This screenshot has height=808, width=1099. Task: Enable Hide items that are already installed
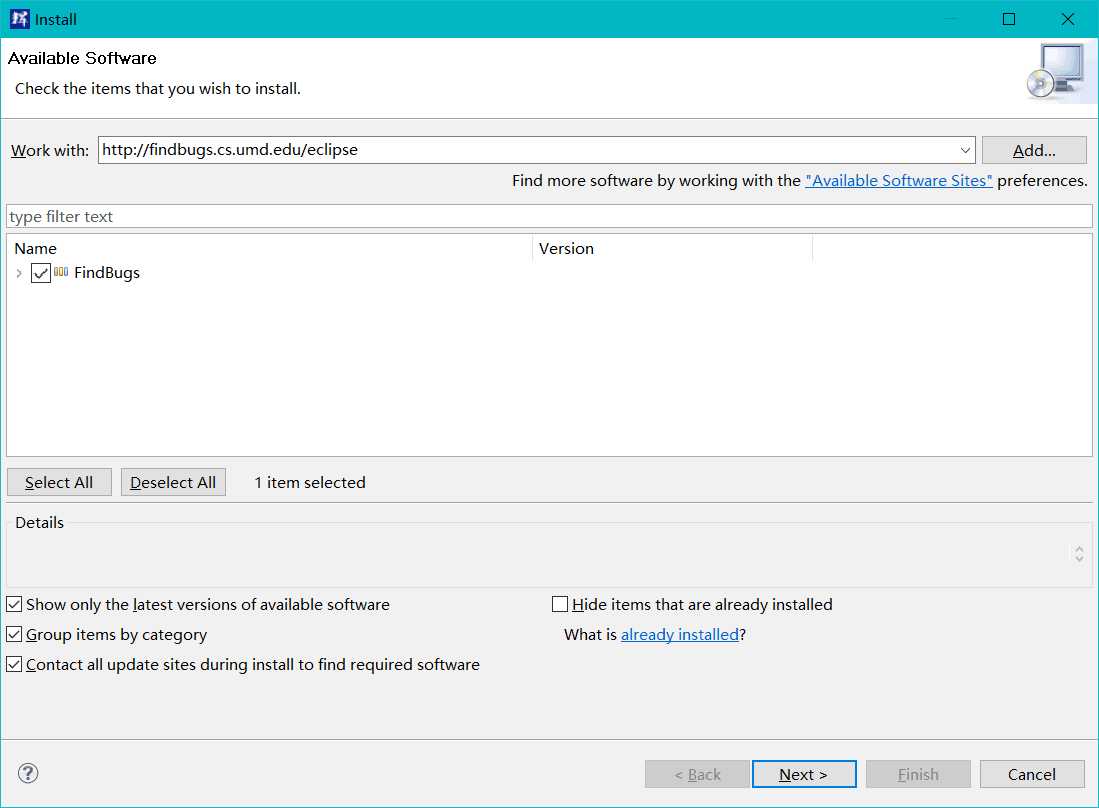560,604
